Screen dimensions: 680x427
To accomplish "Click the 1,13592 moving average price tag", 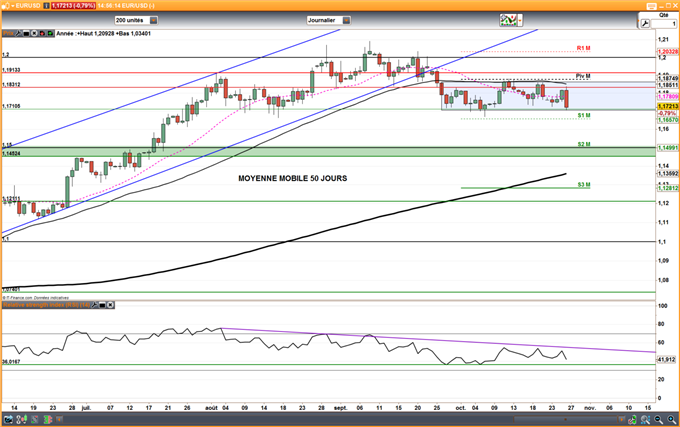I will click(x=668, y=173).
